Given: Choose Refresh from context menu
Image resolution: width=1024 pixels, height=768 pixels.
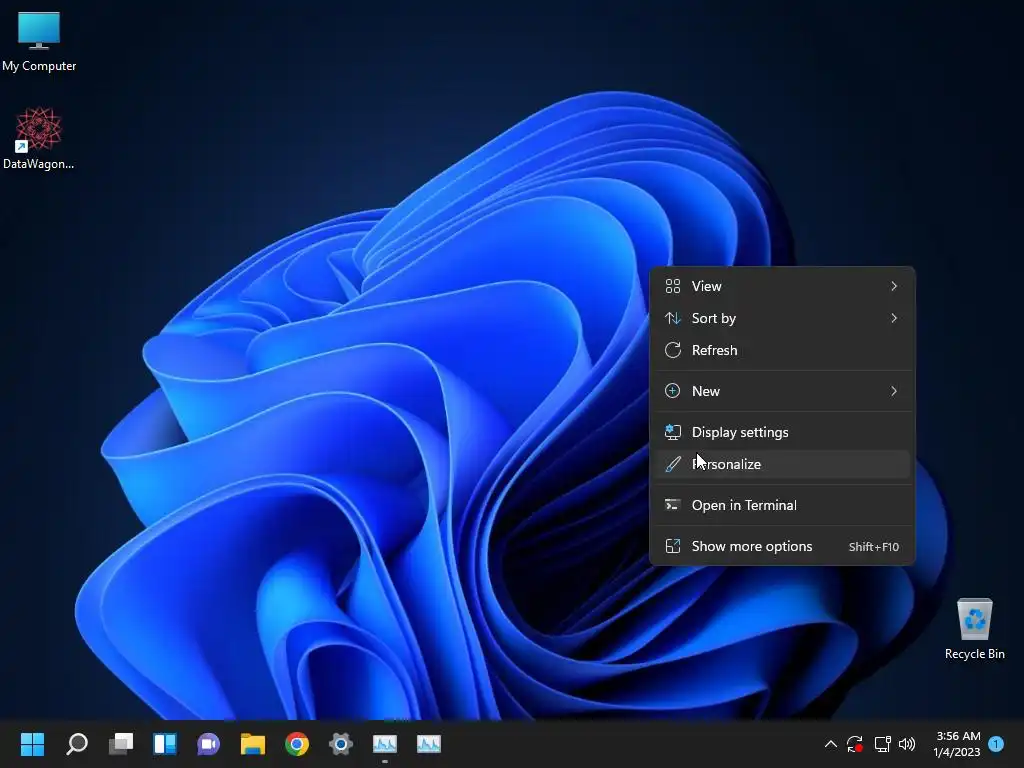Looking at the screenshot, I should [x=782, y=350].
